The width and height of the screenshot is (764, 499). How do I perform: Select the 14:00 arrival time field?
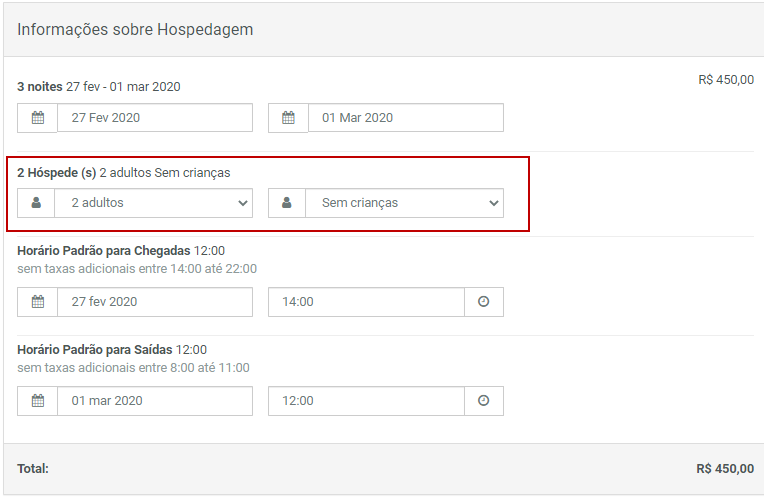pos(366,302)
